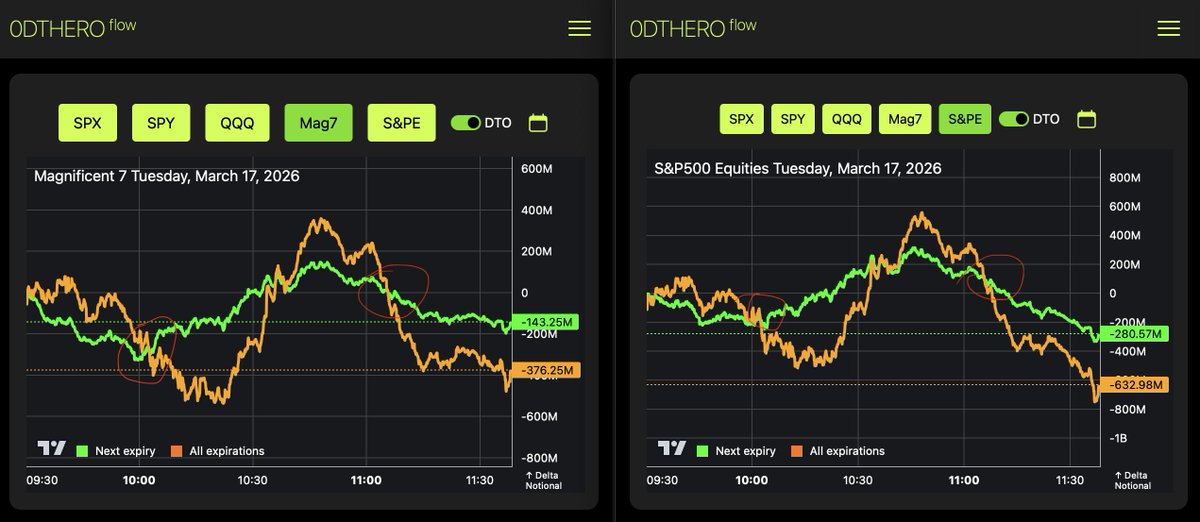Click 11:30 time label on S&P500 chart
The width and height of the screenshot is (1200, 522).
[1070, 480]
